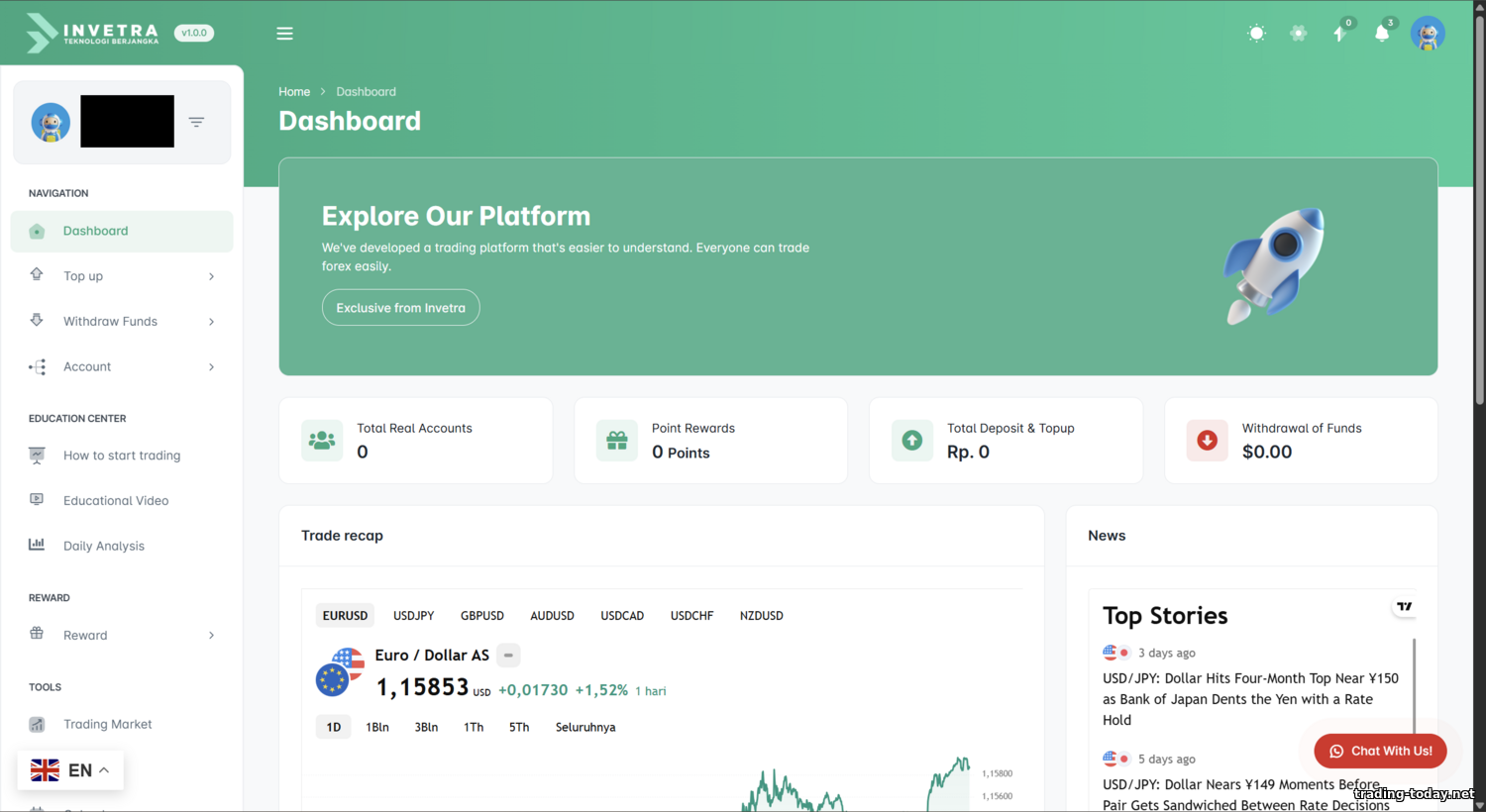Open notifications bell icon
1486x812 pixels.
[1381, 34]
